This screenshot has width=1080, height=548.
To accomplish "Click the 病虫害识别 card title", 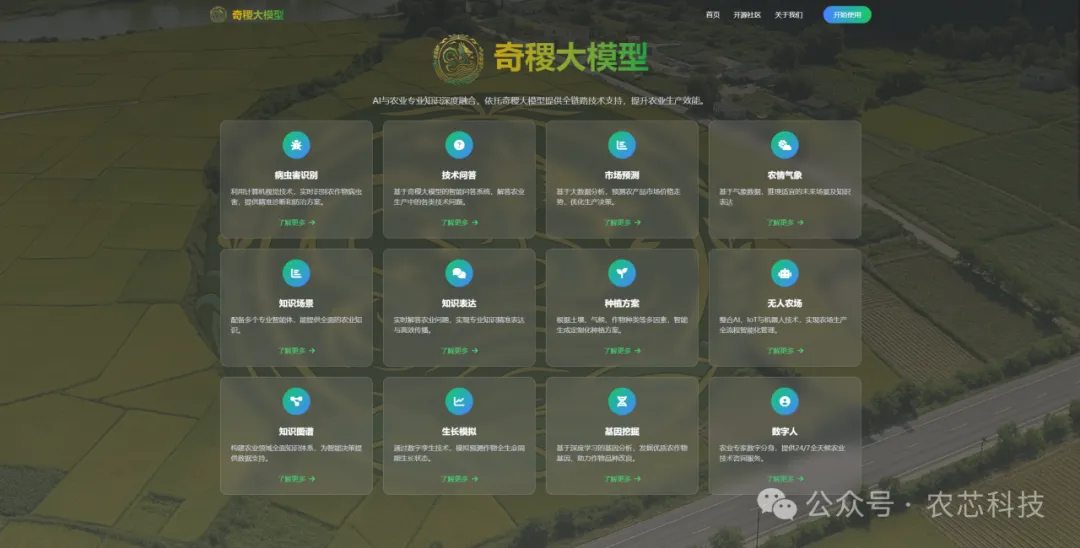I will pos(296,175).
